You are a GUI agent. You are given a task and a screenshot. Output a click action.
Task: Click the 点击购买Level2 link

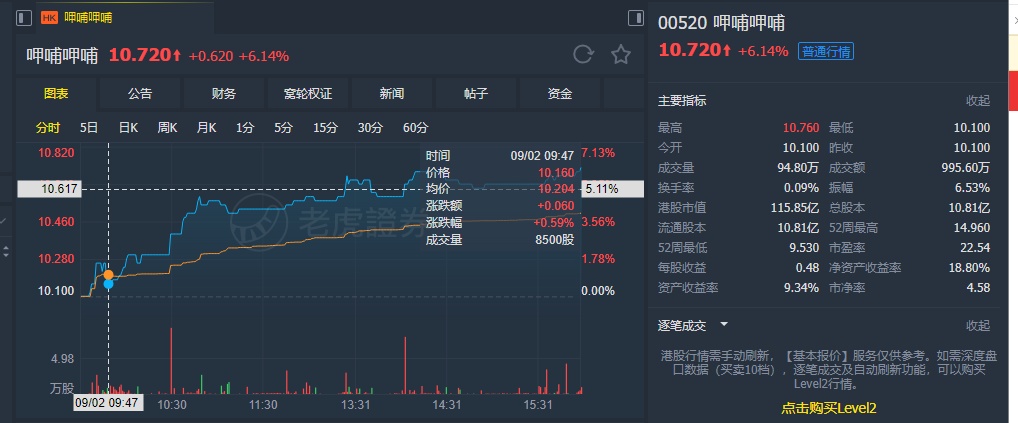[828, 408]
